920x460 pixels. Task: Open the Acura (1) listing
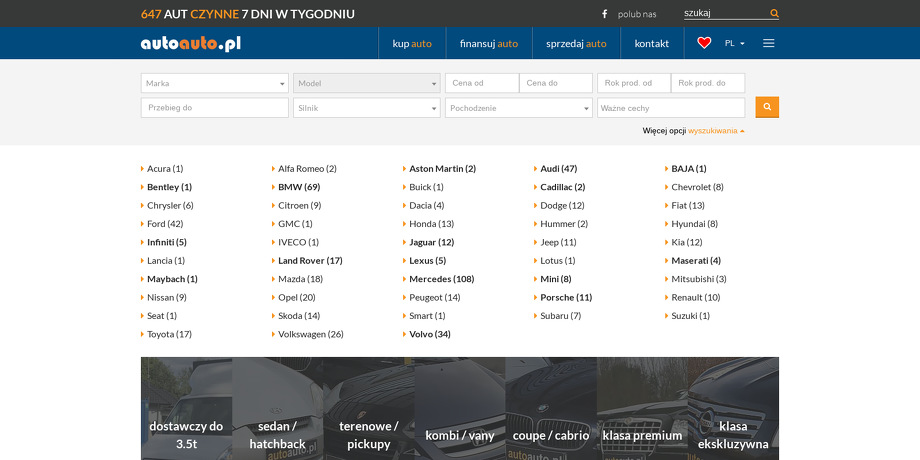[x=165, y=168]
